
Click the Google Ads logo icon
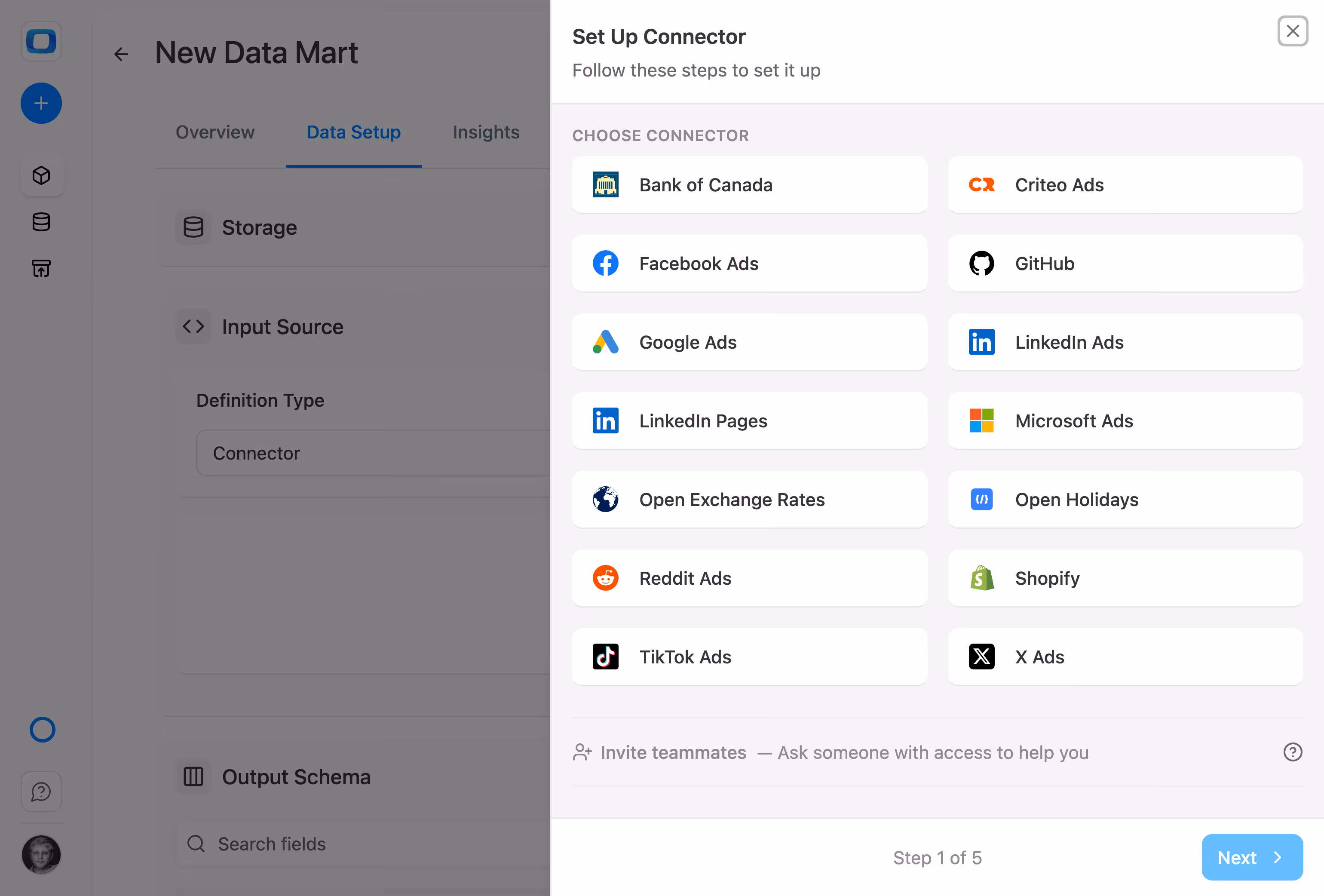(605, 342)
